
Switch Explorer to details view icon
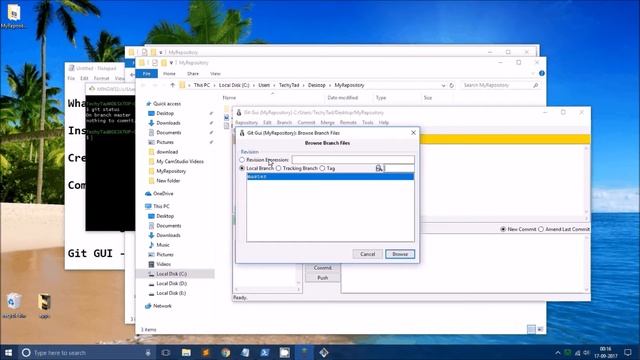tap(531, 329)
